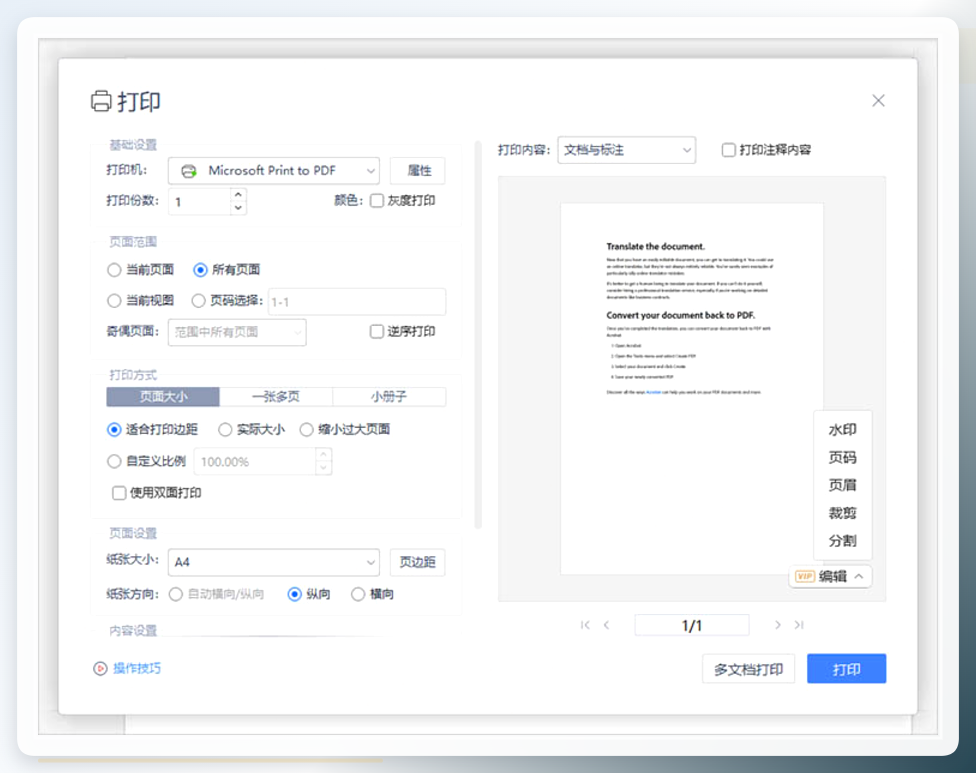
Task: Decrease the 自定义比例 percentage value
Action: tap(324, 468)
